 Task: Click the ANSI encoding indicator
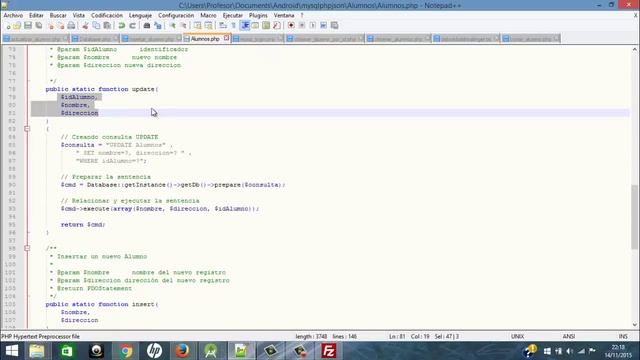(x=569, y=336)
